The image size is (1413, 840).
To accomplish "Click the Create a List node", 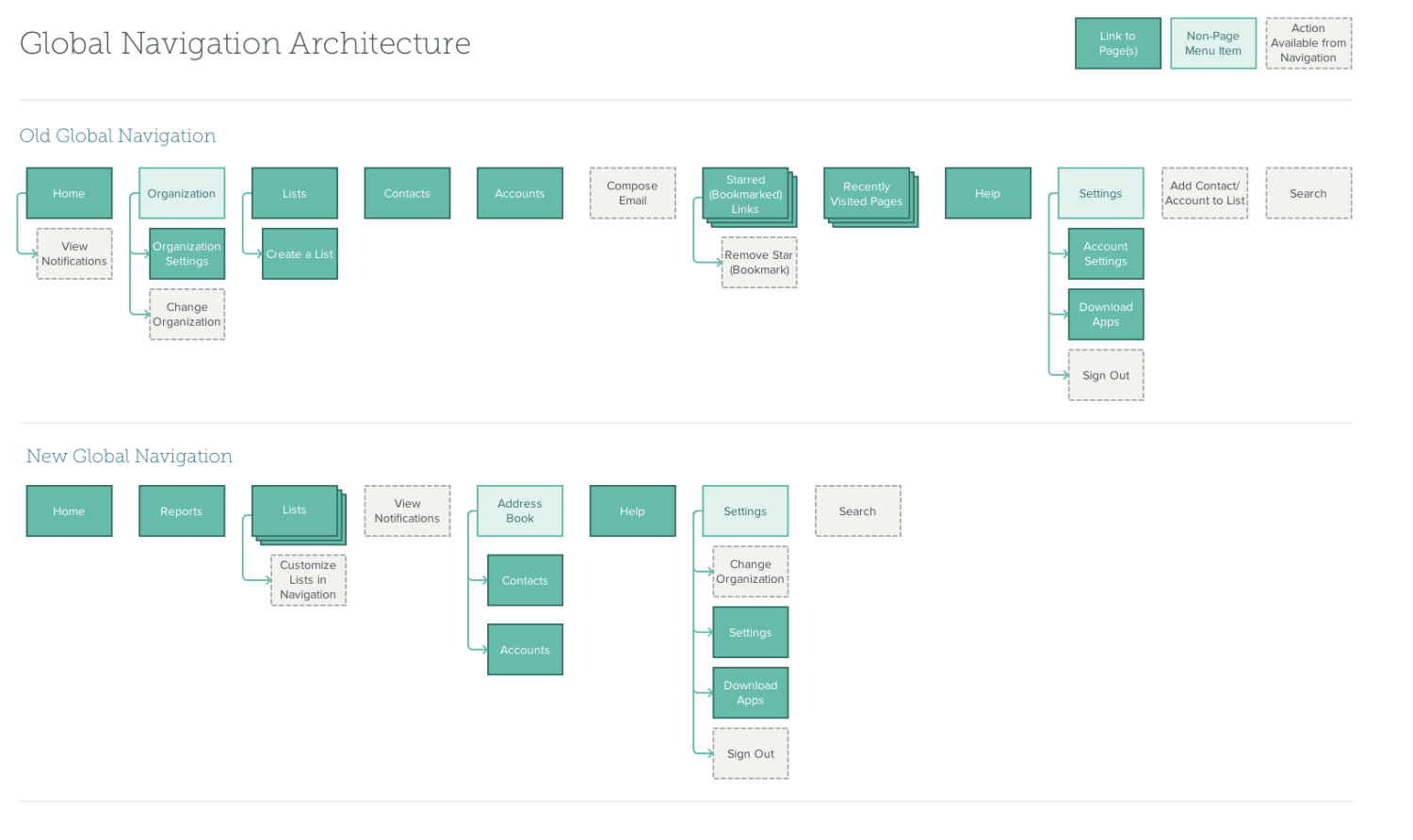I will point(300,253).
